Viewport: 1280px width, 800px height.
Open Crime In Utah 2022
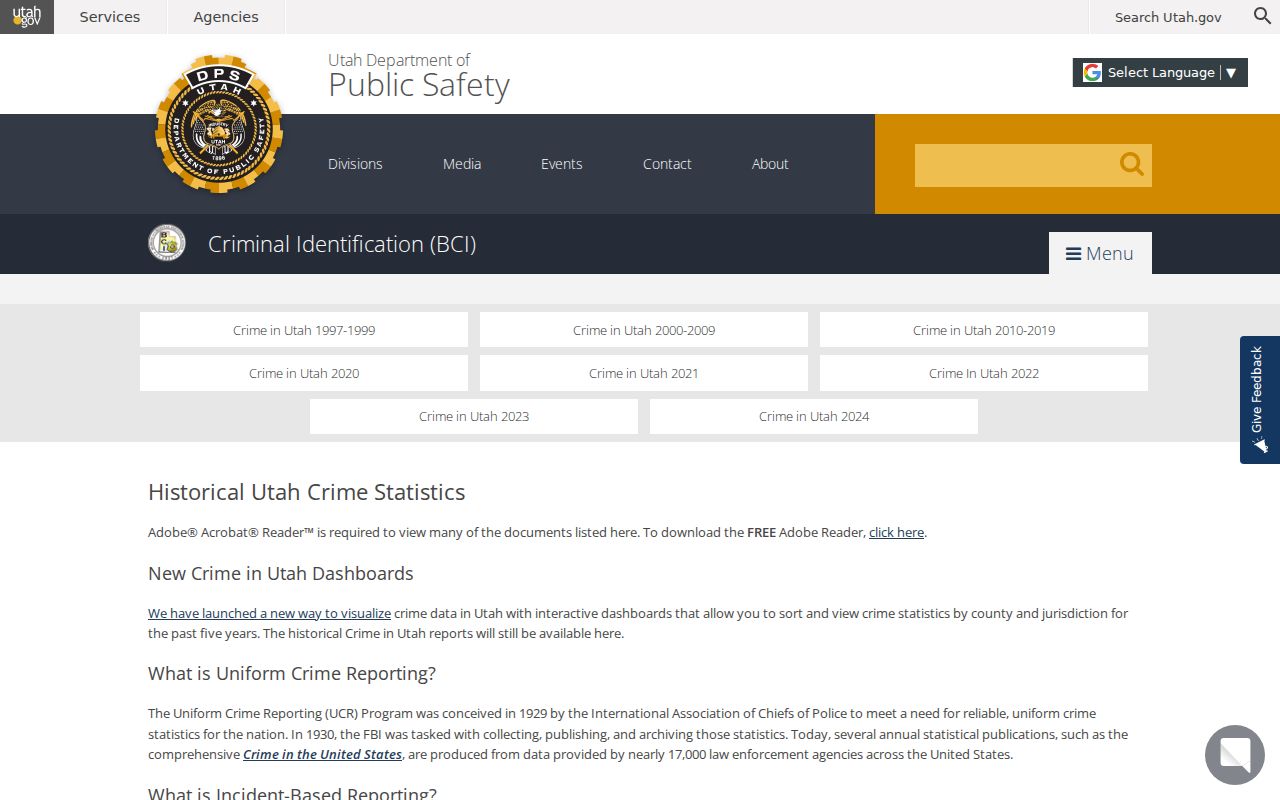(x=984, y=373)
